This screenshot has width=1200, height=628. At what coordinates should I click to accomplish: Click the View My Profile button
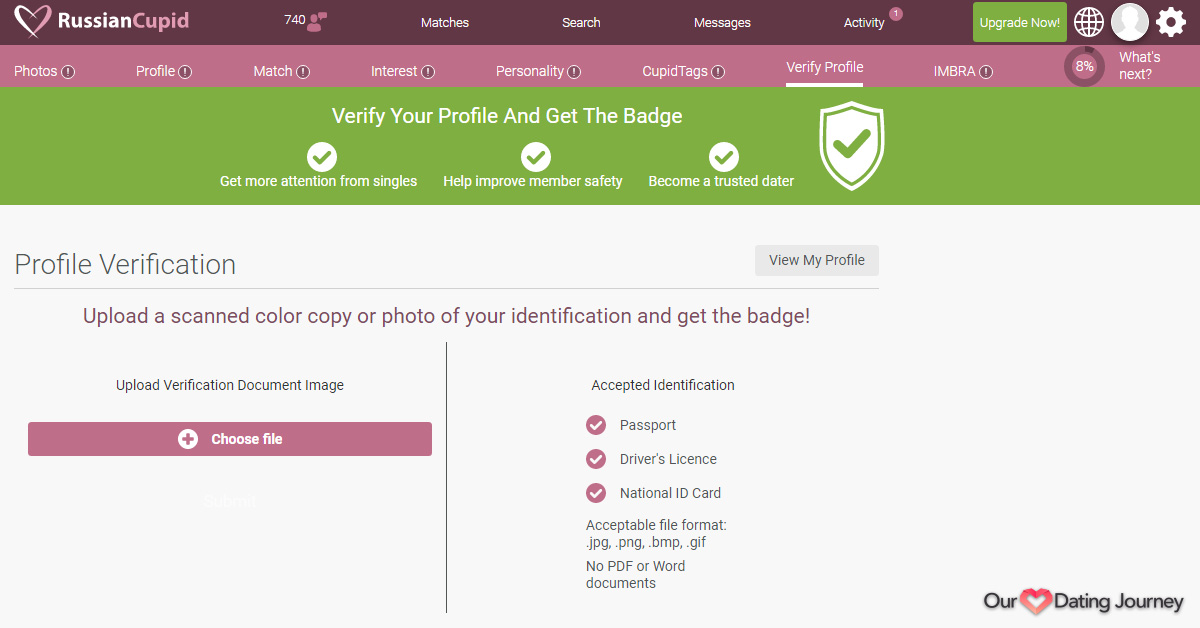(x=817, y=260)
